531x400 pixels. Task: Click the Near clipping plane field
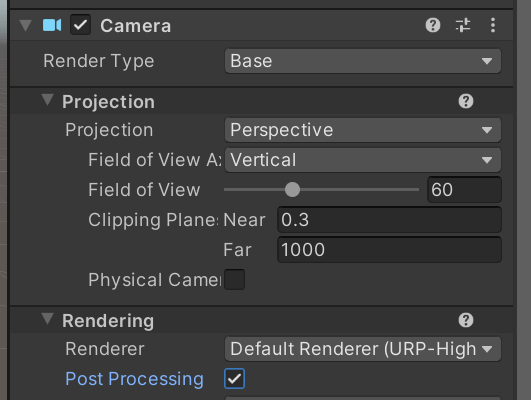389,220
